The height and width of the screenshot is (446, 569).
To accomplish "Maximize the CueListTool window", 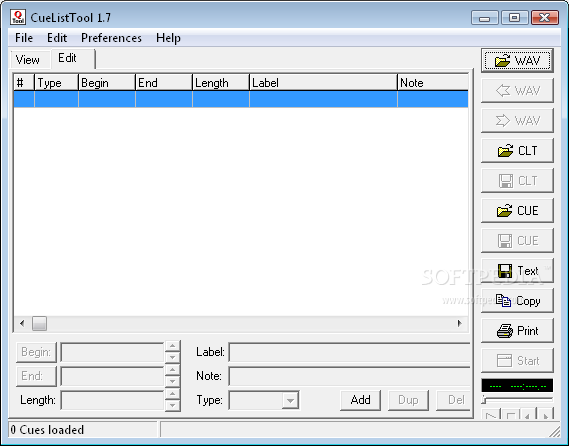I will pos(515,17).
